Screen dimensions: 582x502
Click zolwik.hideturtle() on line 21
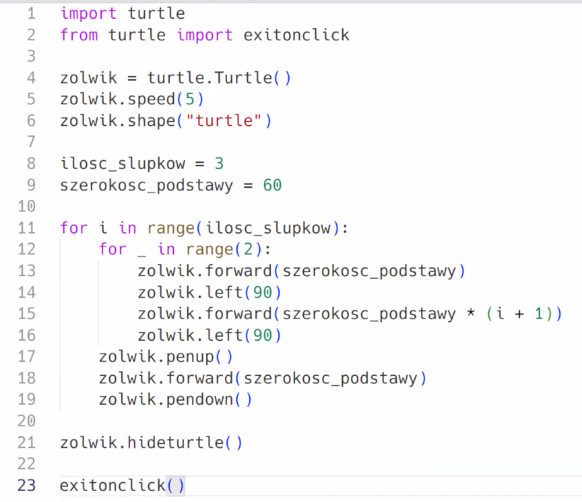(151, 443)
